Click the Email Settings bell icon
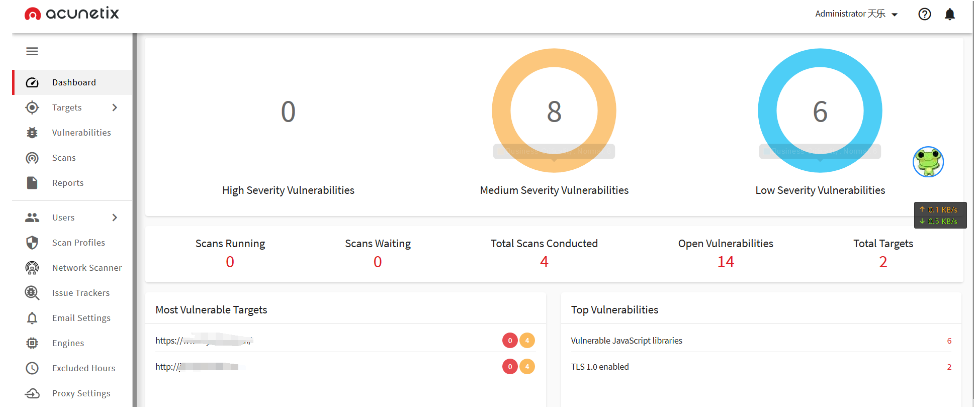This screenshot has width=978, height=407. click(32, 318)
